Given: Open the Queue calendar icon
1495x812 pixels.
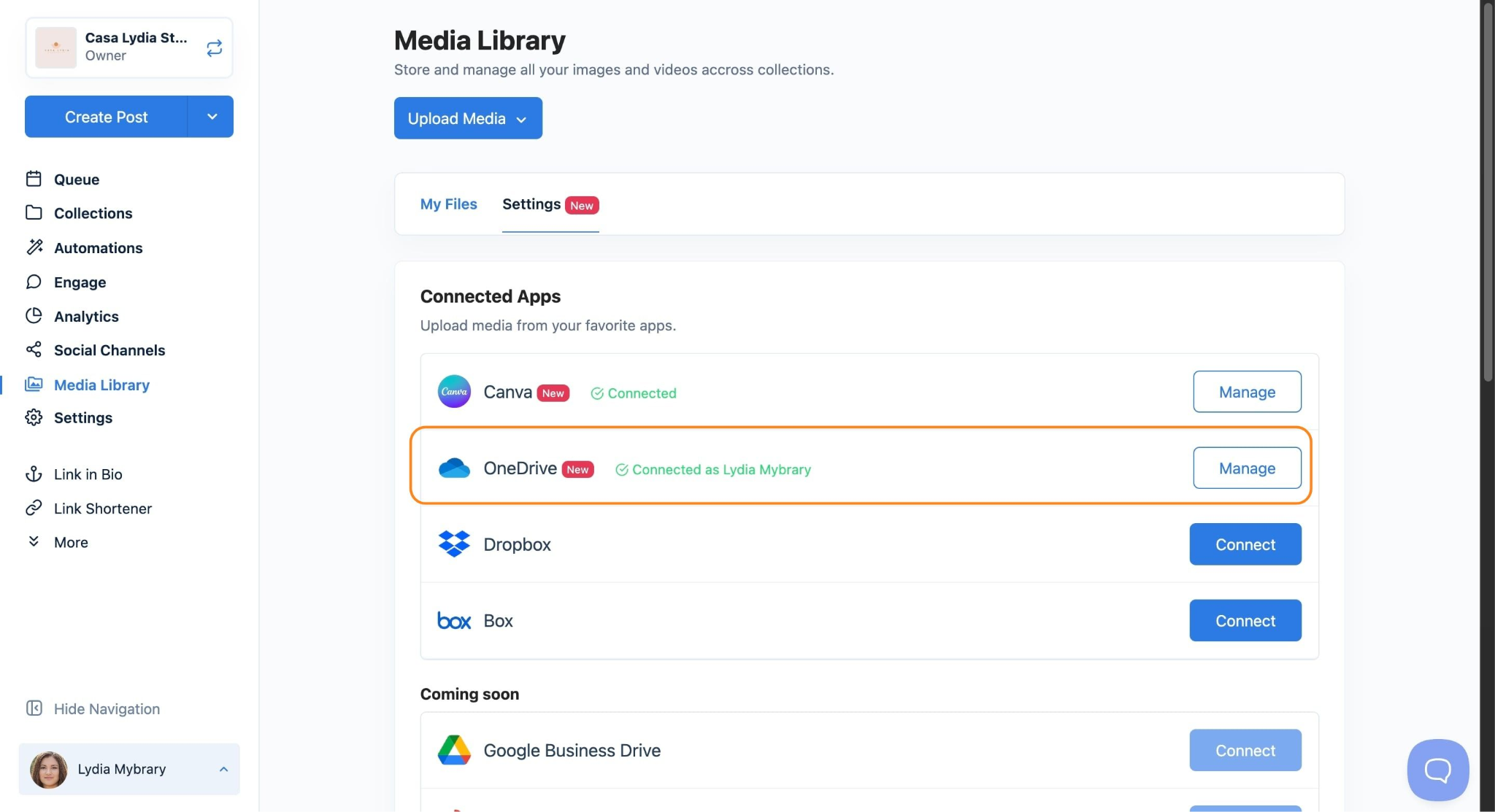Looking at the screenshot, I should click(x=34, y=179).
